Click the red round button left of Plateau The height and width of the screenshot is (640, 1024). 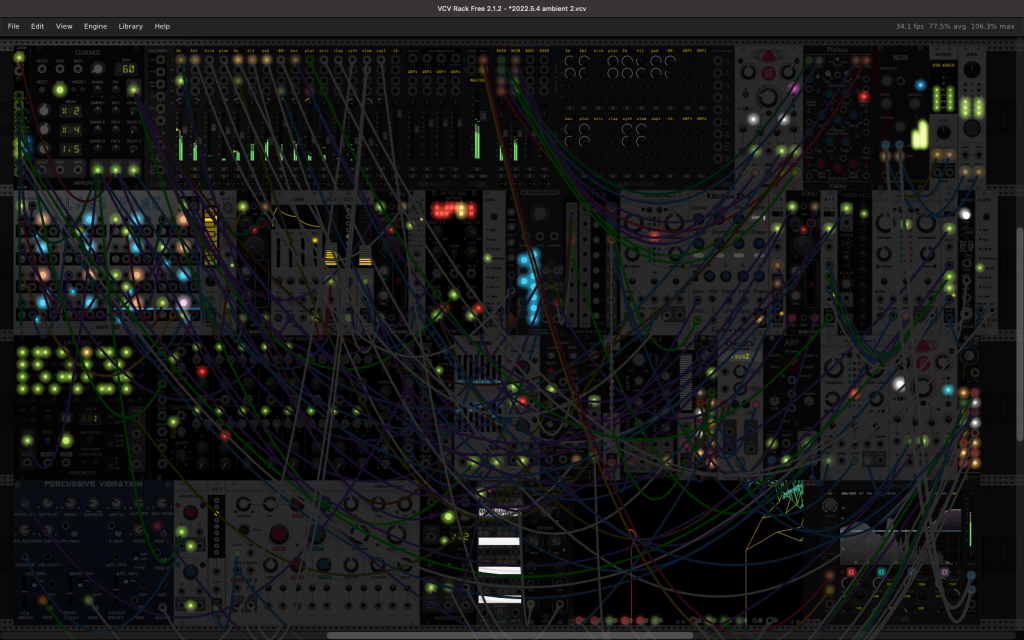pos(769,72)
